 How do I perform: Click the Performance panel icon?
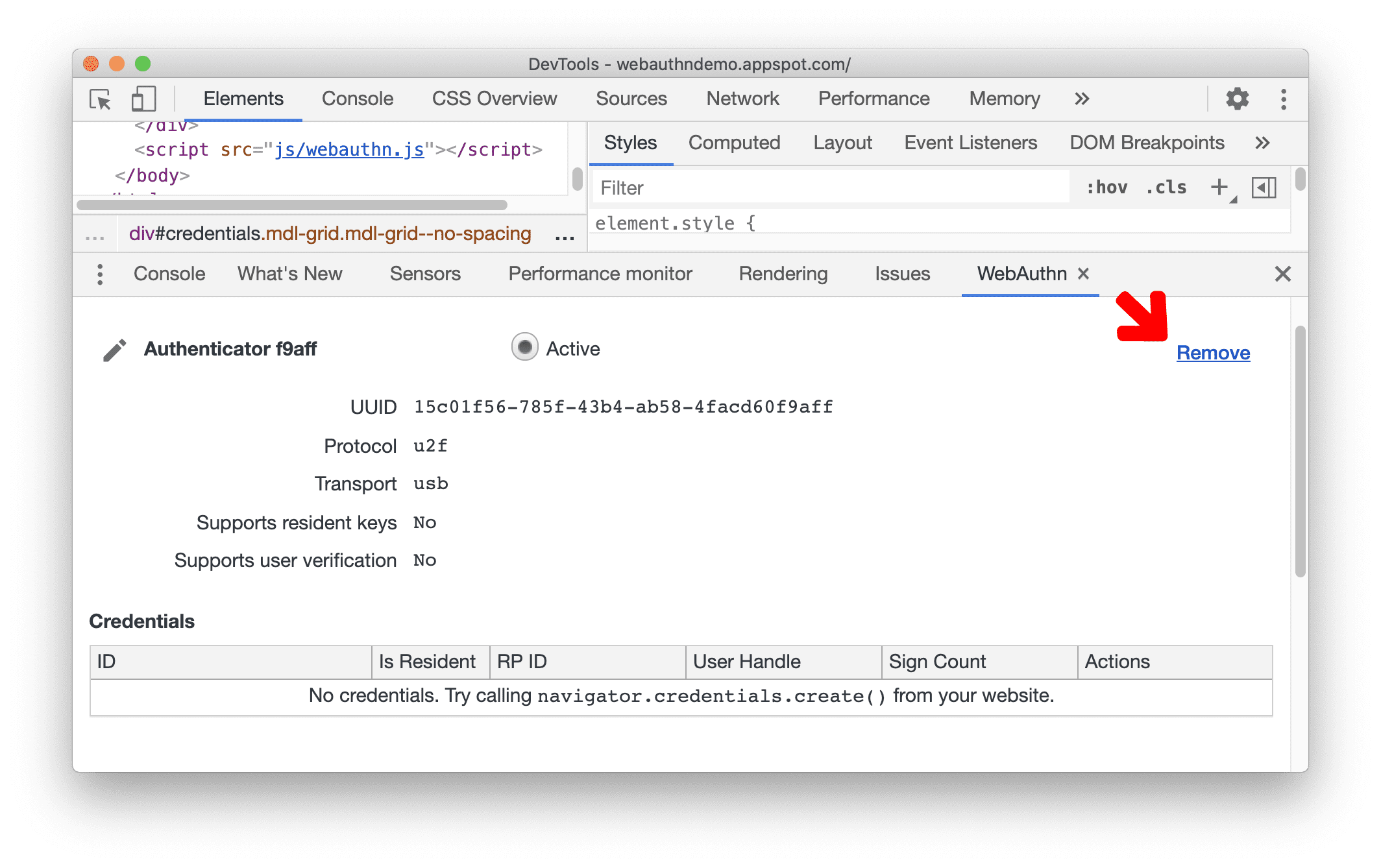pyautogui.click(x=873, y=99)
